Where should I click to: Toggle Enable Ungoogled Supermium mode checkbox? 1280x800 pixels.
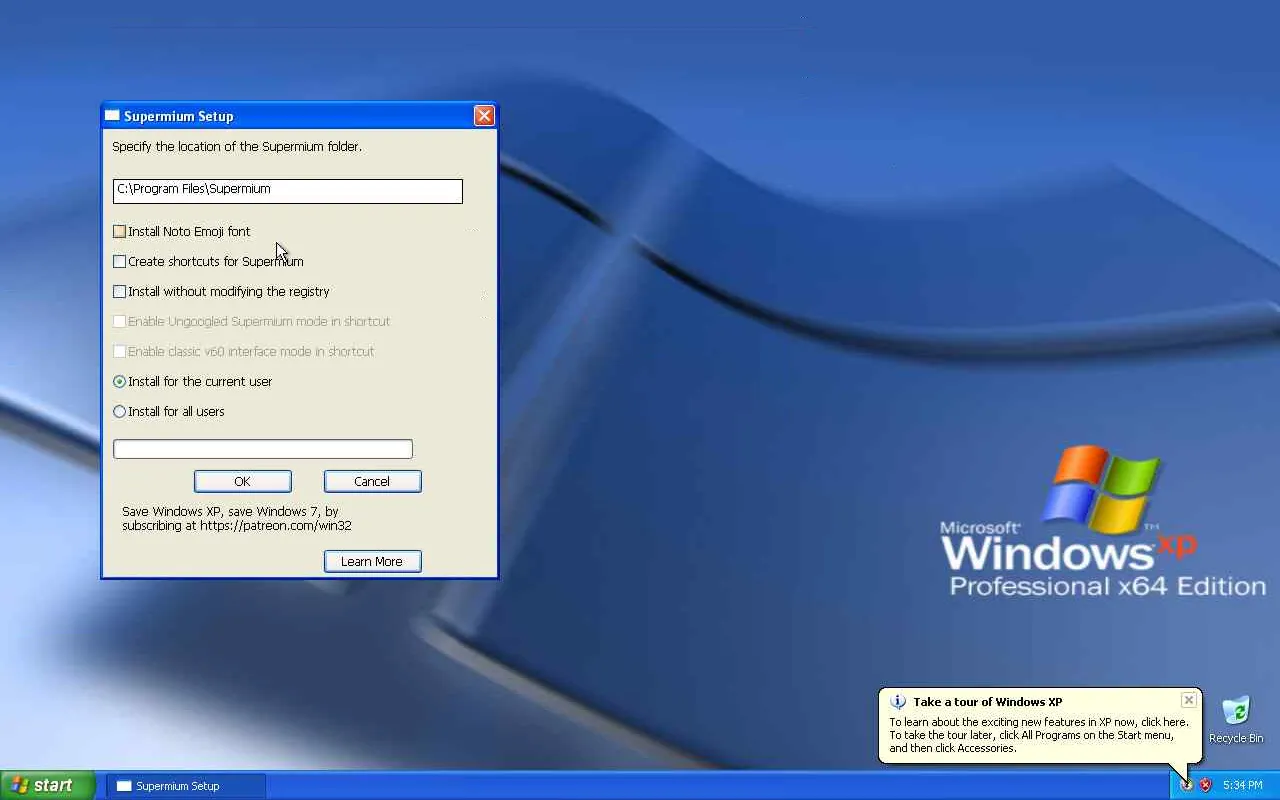click(120, 322)
